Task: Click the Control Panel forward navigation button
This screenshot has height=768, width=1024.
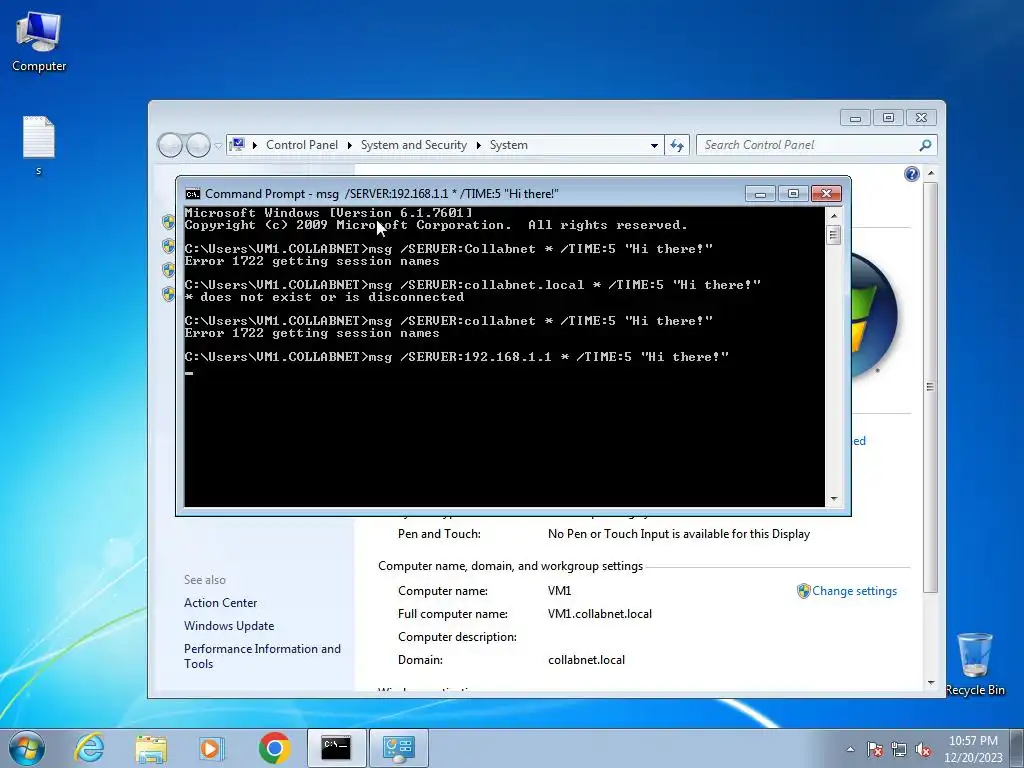Action: [x=198, y=145]
